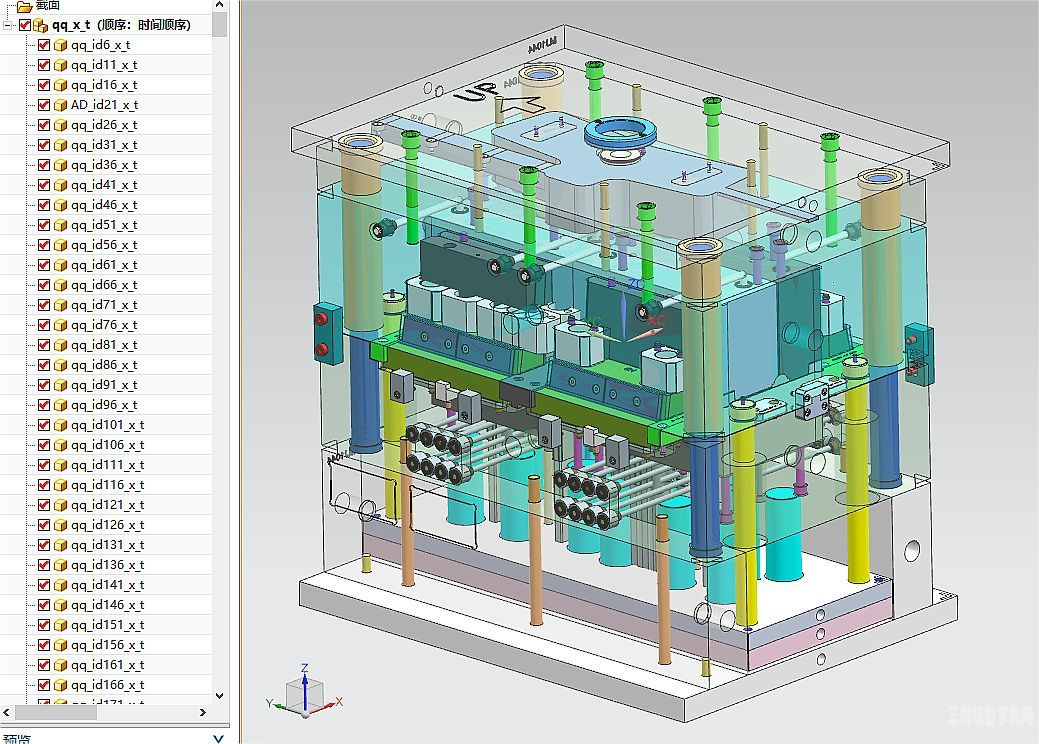The height and width of the screenshot is (744, 1039).
Task: Click the part icon of qq_id121_x_t
Action: pyautogui.click(x=60, y=505)
